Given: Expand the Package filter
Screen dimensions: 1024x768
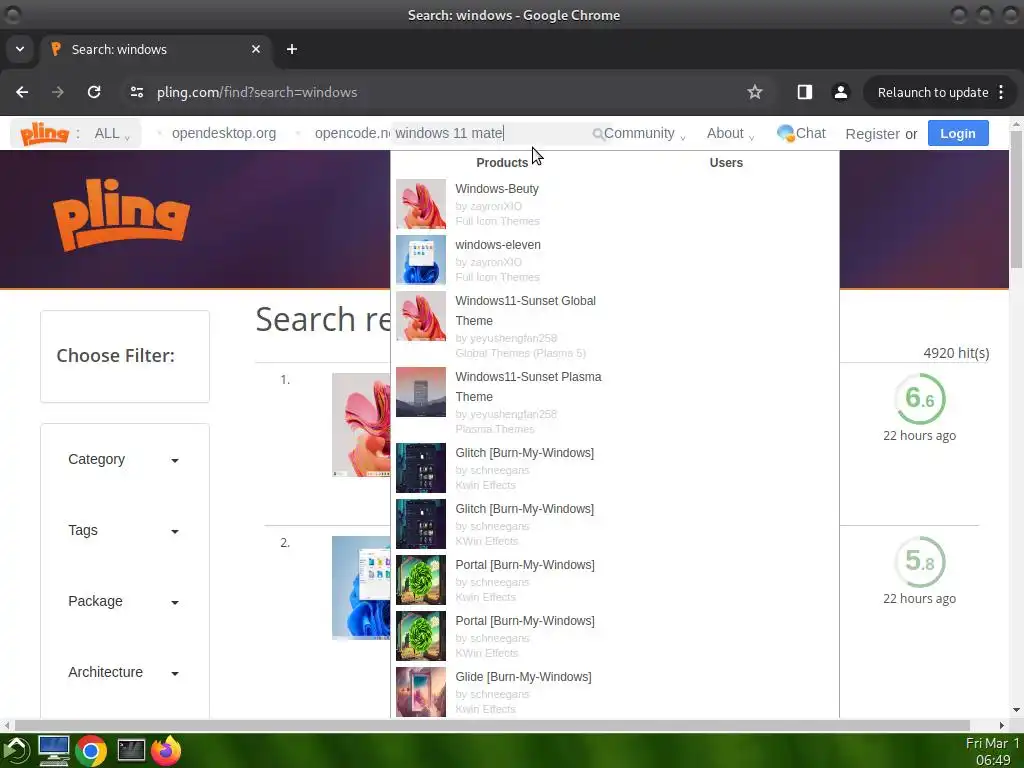Looking at the screenshot, I should tap(123, 601).
